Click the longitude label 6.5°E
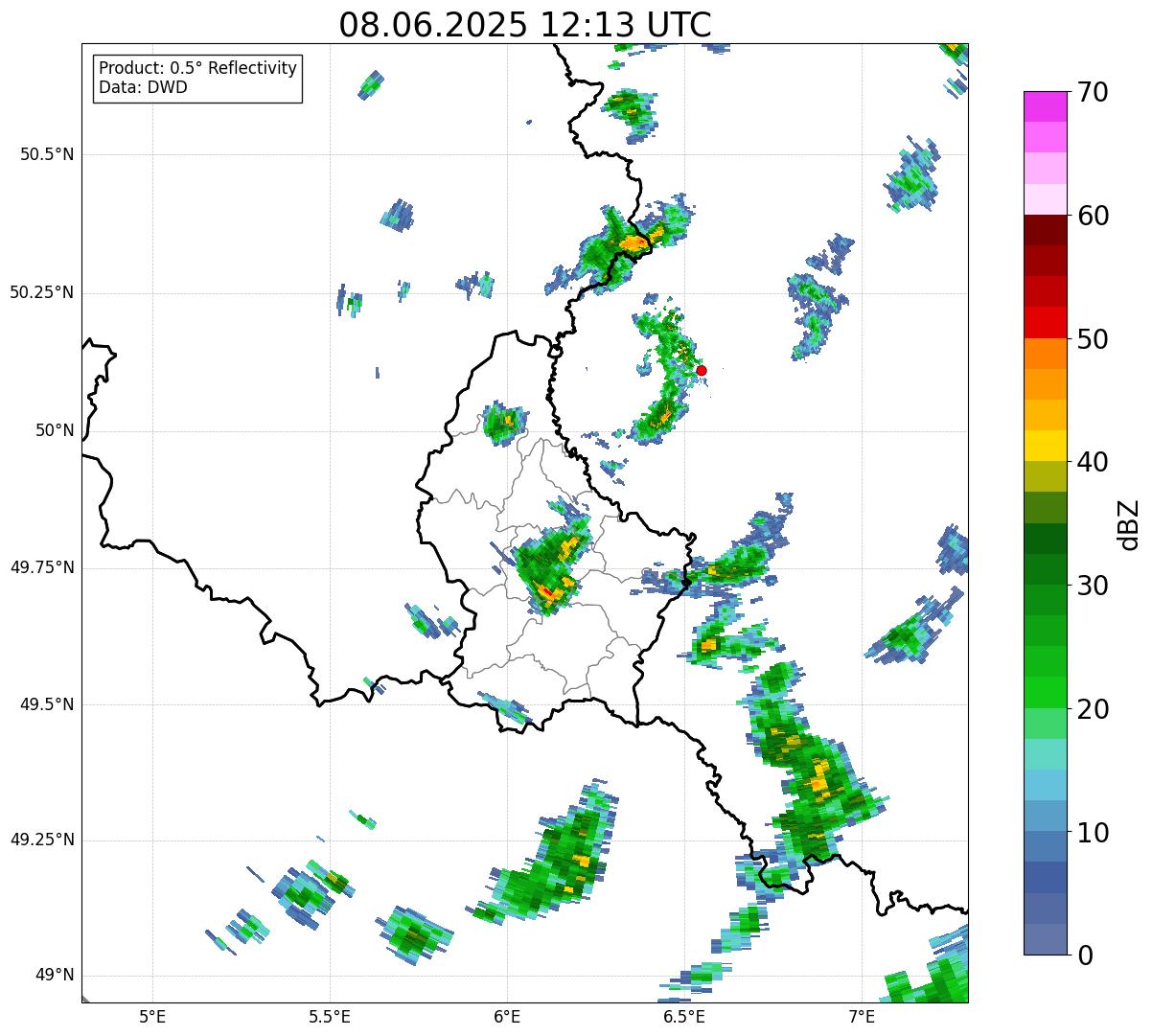This screenshot has width=1152, height=1036. pyautogui.click(x=684, y=1016)
